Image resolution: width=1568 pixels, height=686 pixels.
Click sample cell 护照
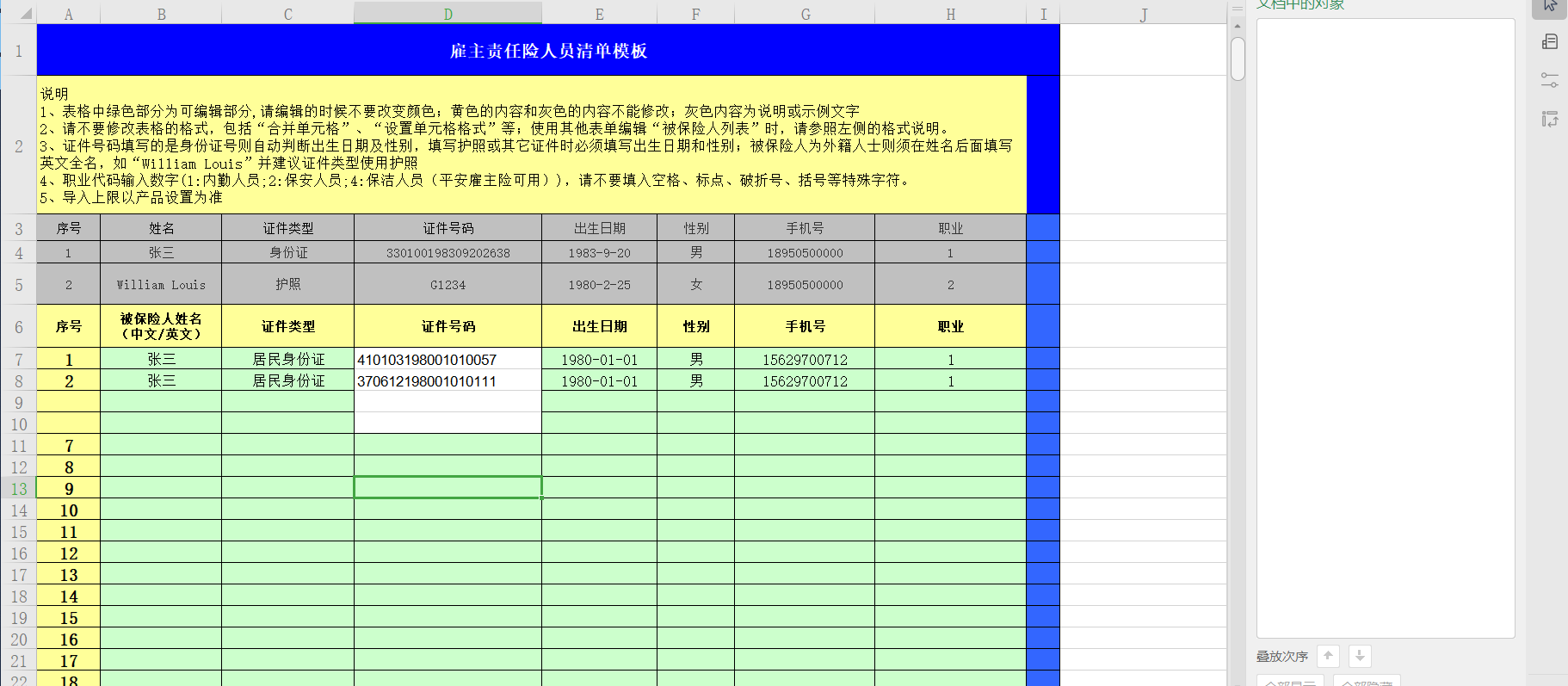(x=287, y=284)
